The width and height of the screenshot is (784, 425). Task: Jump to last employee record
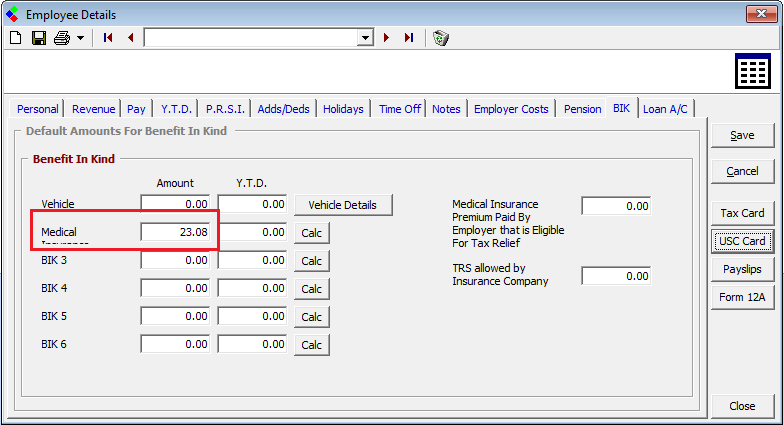pyautogui.click(x=408, y=38)
